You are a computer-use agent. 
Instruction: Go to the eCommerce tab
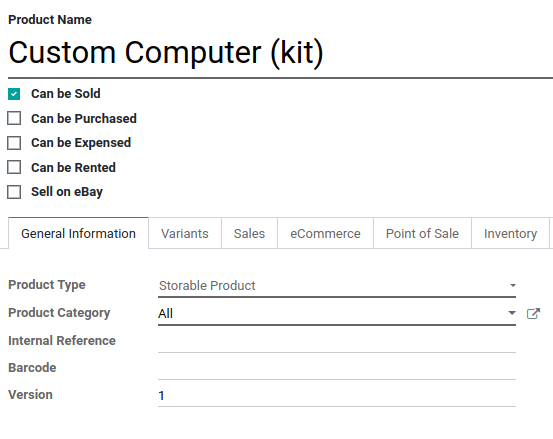[x=325, y=233]
